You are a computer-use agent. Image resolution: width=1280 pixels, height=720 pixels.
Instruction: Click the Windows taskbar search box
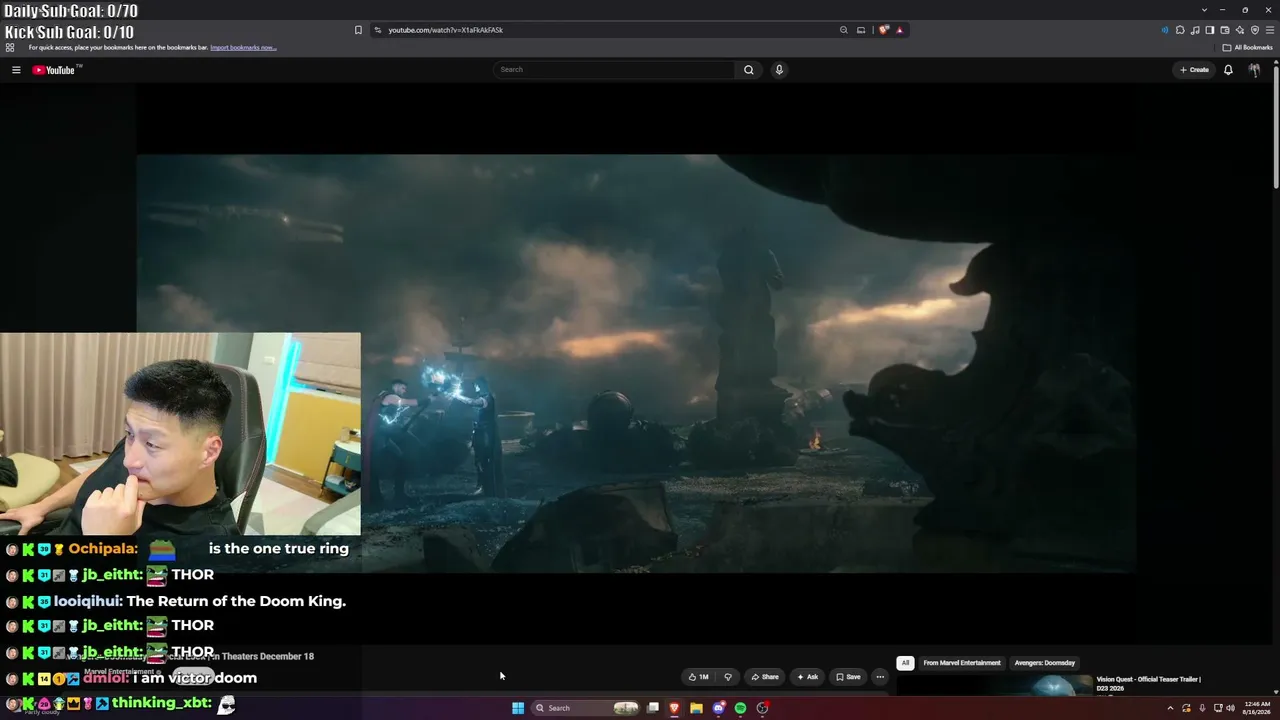[x=586, y=708]
